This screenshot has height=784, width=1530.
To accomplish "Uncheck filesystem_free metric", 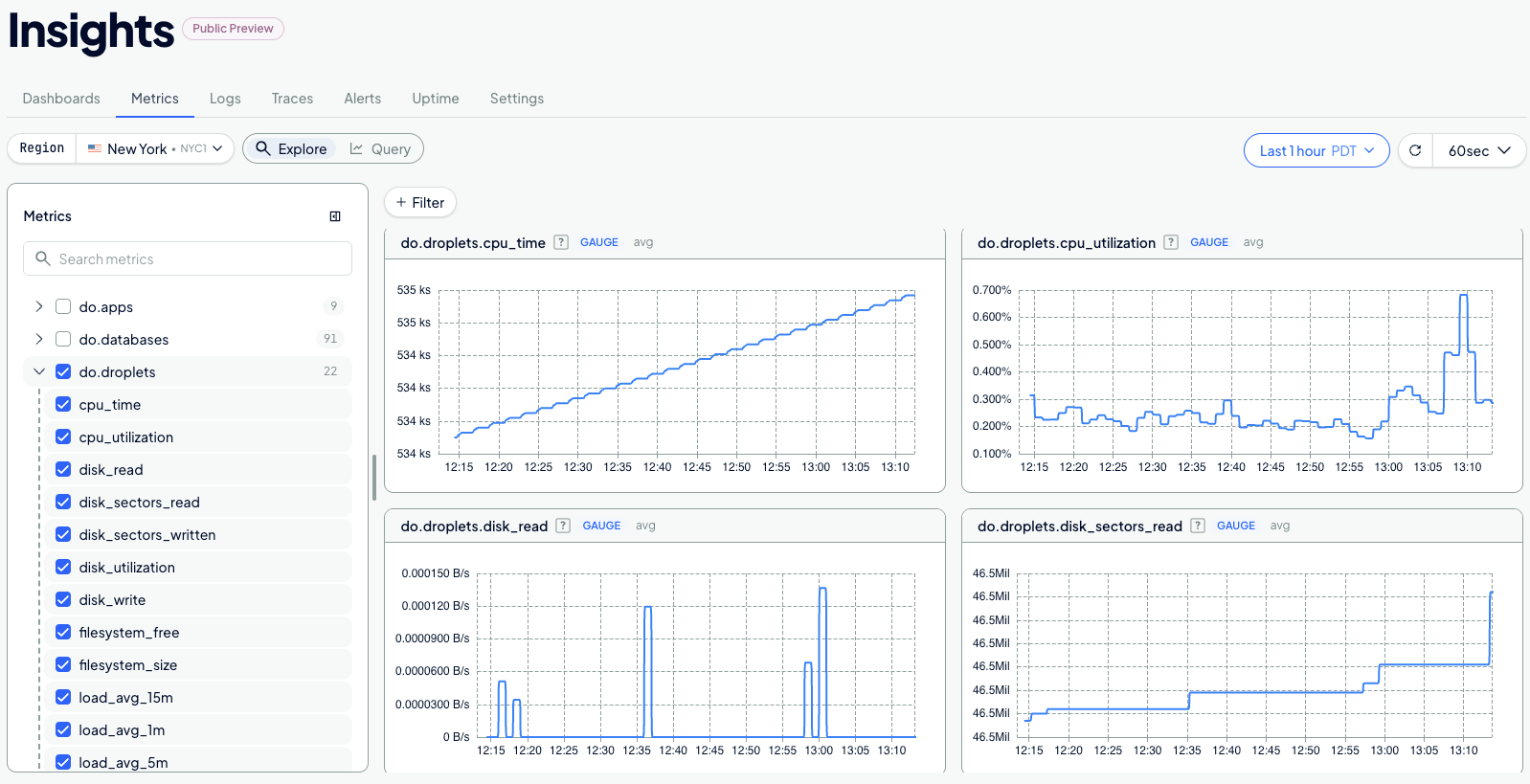I will 63,632.
